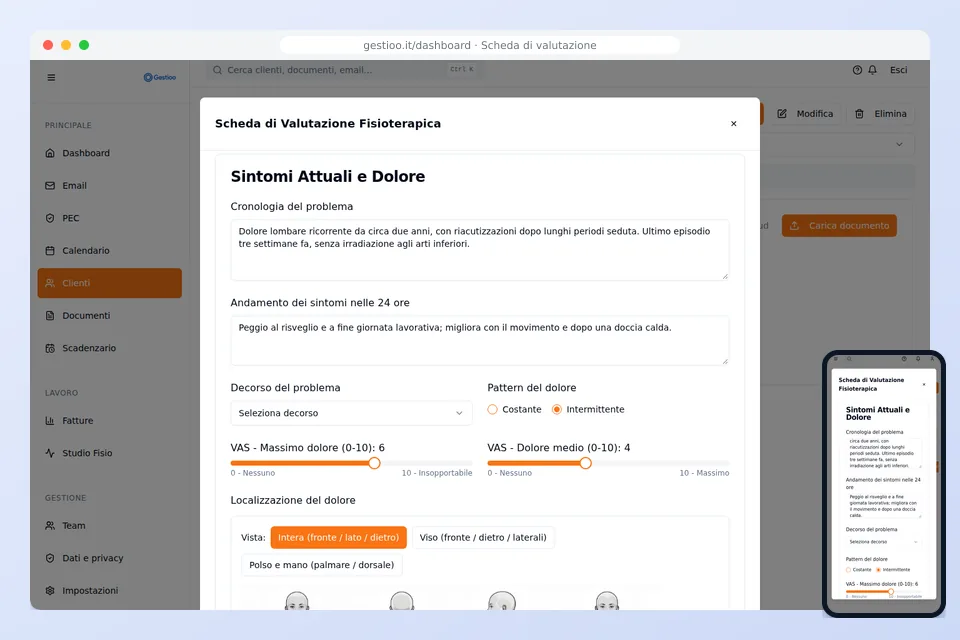This screenshot has height=640, width=960.
Task: Switch view to Viso (fronte / dietro / laterali)
Action: 483,538
